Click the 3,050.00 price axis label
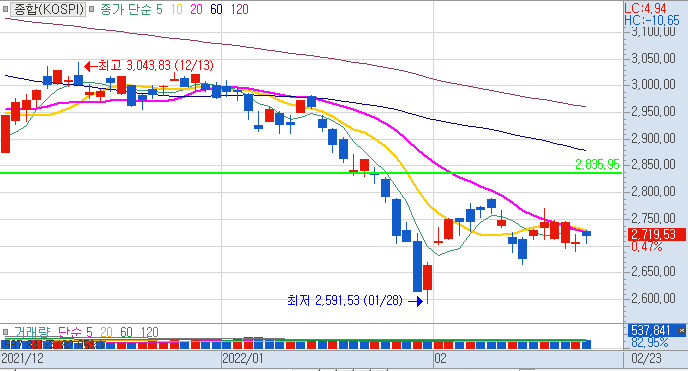The width and height of the screenshot is (688, 371). pyautogui.click(x=653, y=58)
